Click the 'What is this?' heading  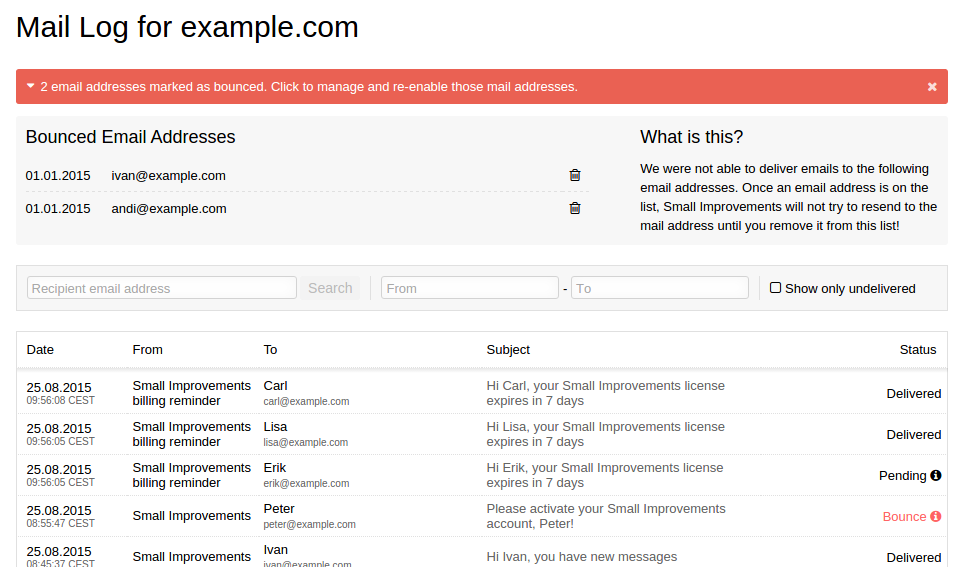coord(692,137)
